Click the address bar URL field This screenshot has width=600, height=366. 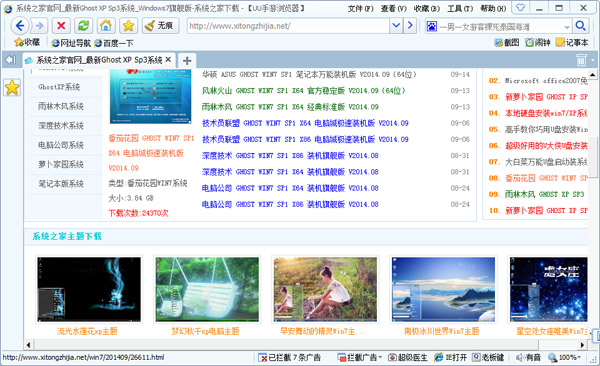pos(288,26)
